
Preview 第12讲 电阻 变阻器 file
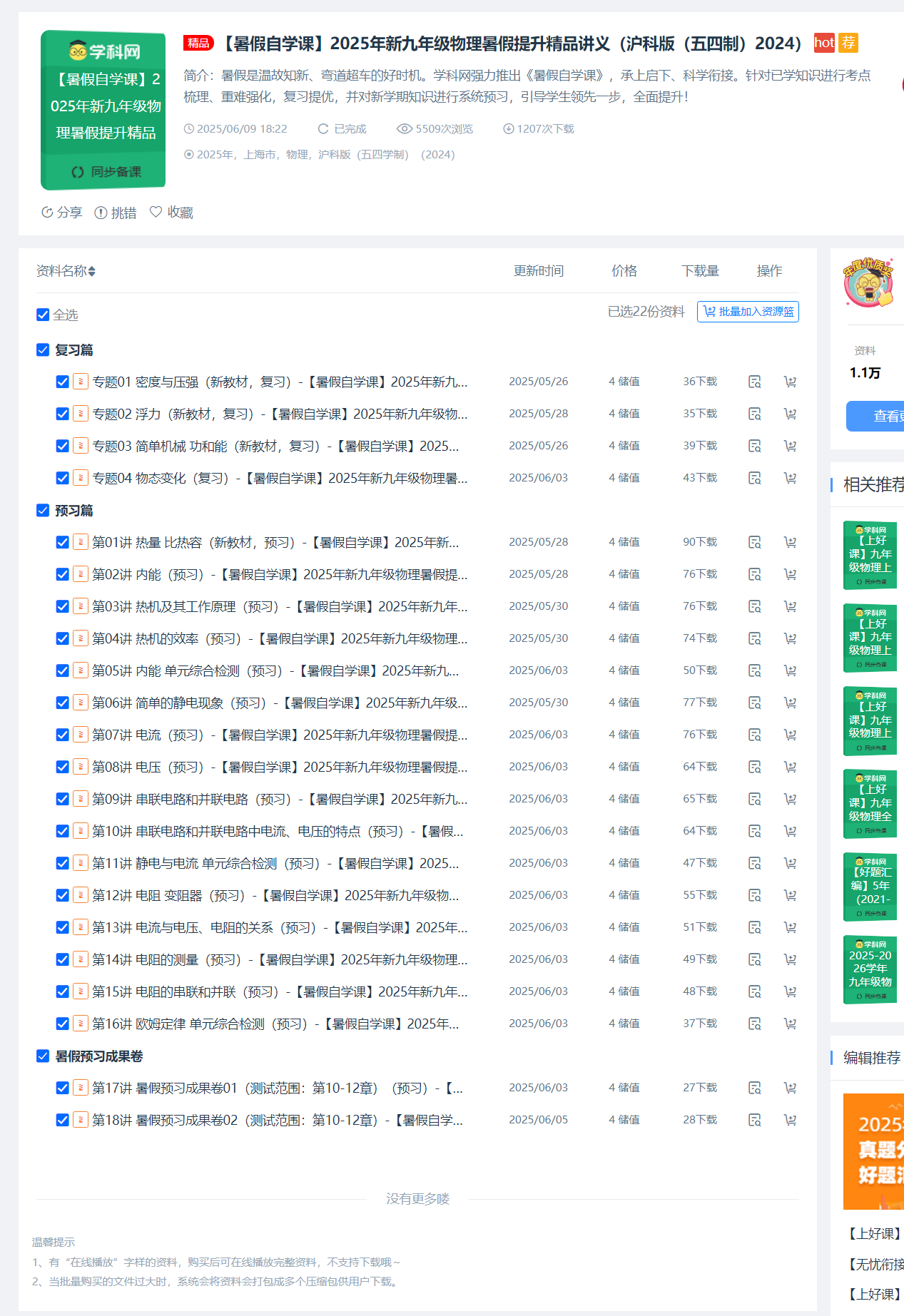coord(754,895)
